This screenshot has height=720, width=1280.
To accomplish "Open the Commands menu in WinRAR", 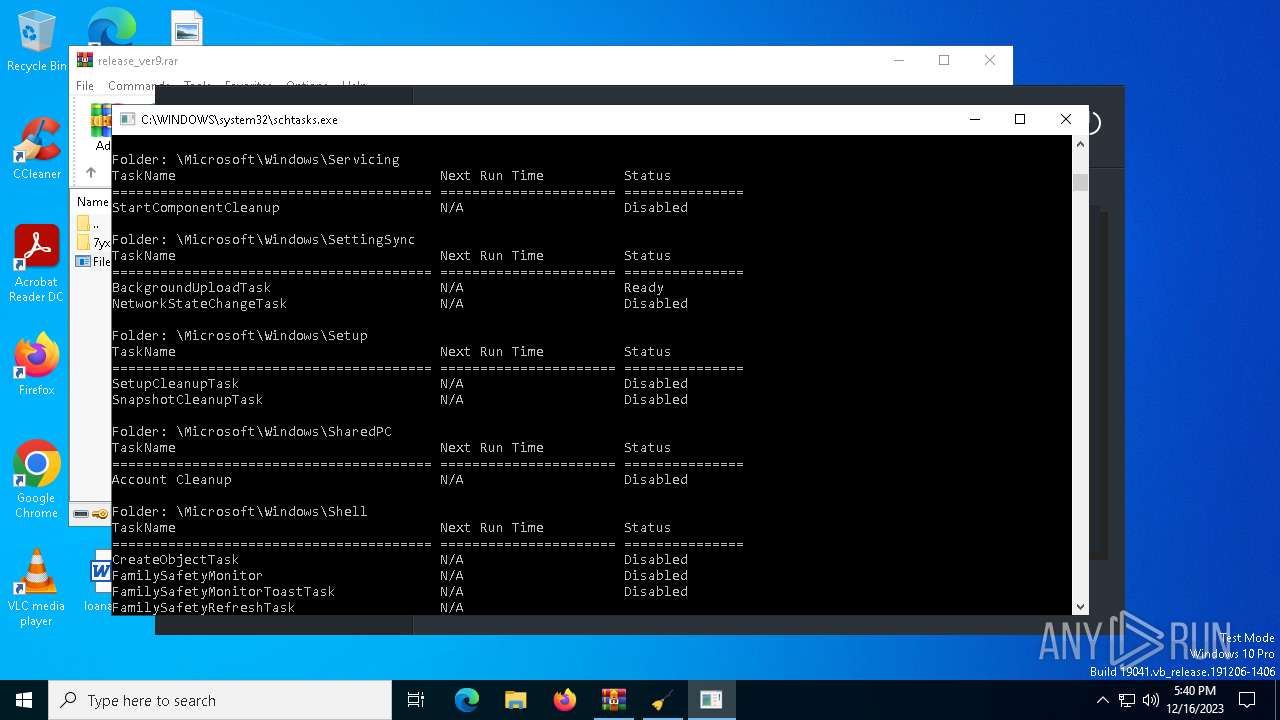I will click(x=139, y=86).
